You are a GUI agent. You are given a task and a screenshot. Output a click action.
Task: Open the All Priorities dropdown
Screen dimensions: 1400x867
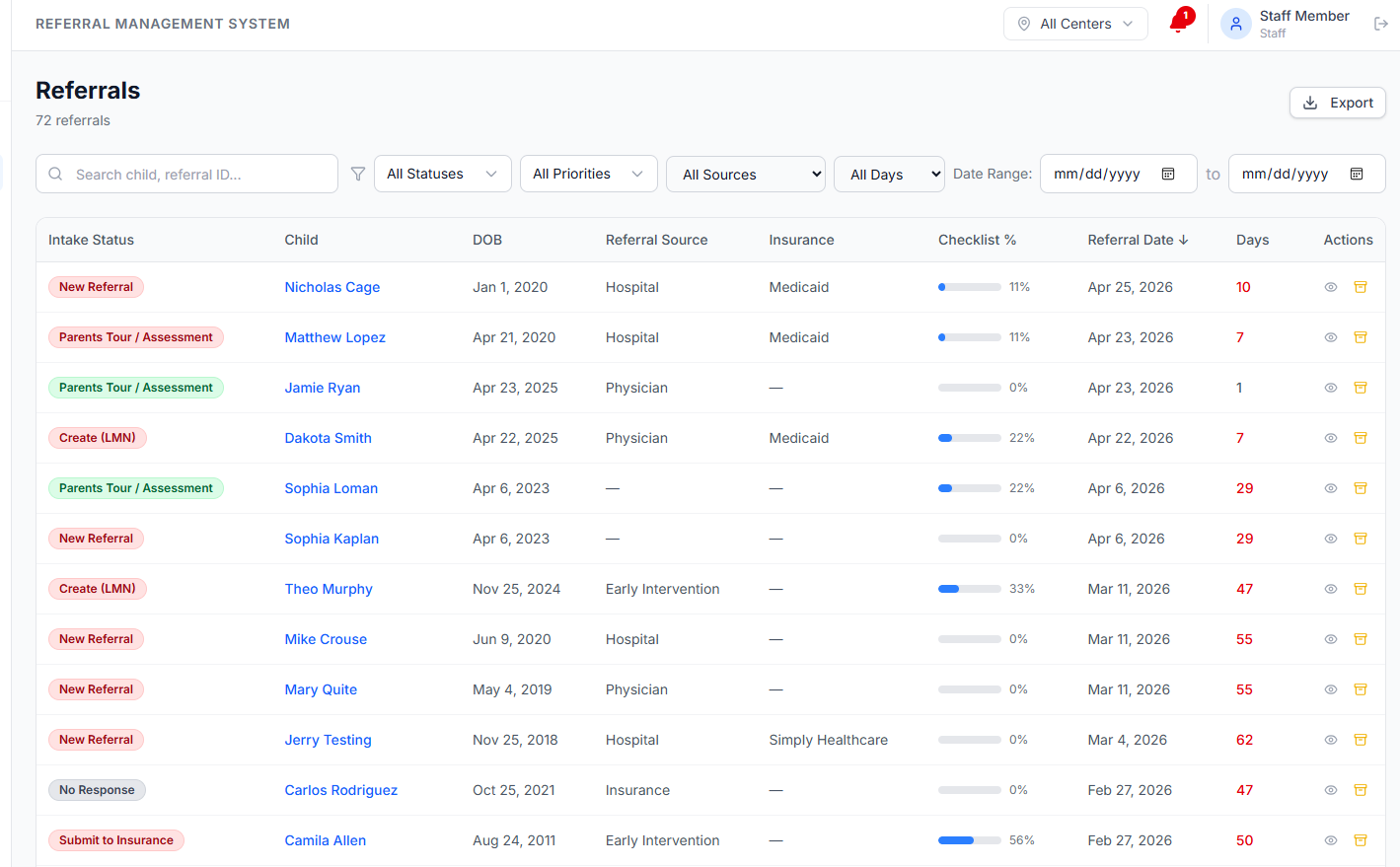[x=588, y=174]
